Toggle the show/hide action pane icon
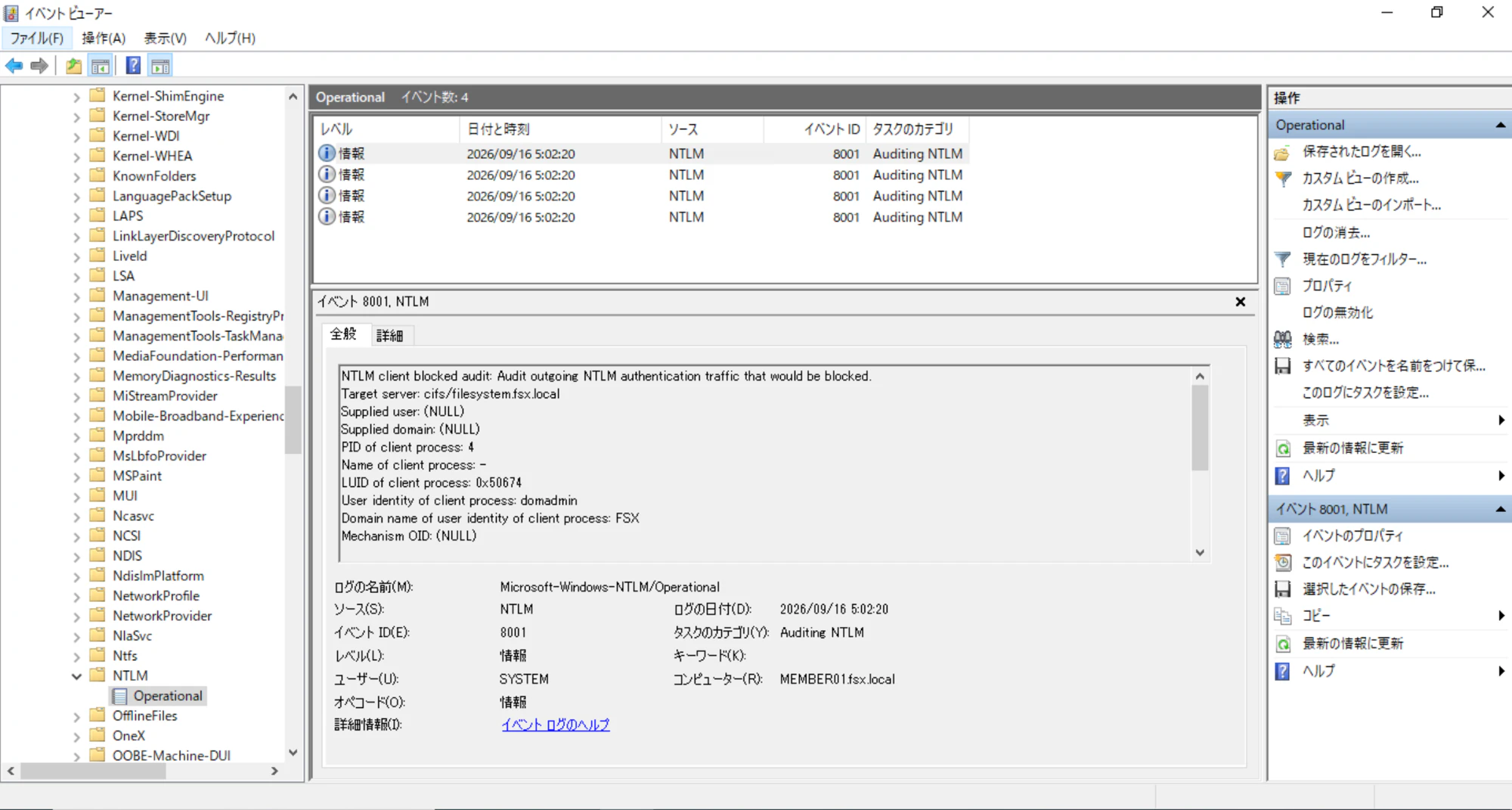Image resolution: width=1512 pixels, height=810 pixels. click(160, 66)
